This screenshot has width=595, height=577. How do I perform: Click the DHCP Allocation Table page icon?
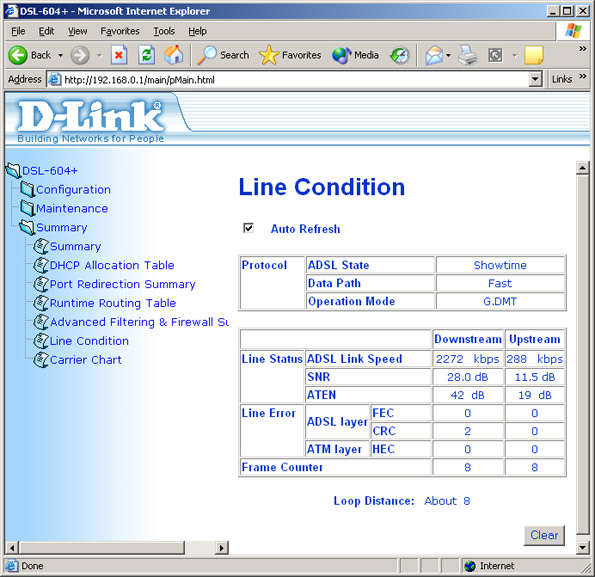pos(41,265)
